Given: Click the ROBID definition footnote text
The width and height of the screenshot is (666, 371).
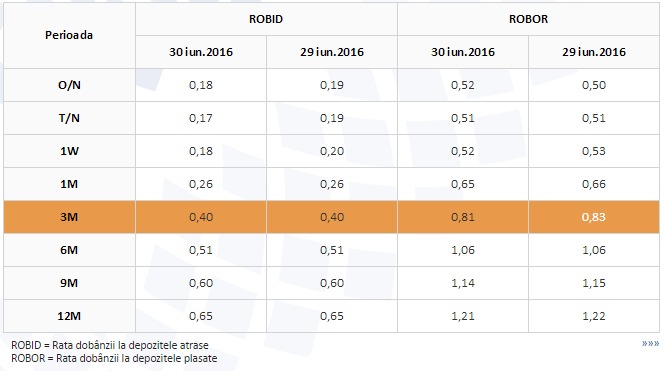Looking at the screenshot, I should pyautogui.click(x=110, y=345).
